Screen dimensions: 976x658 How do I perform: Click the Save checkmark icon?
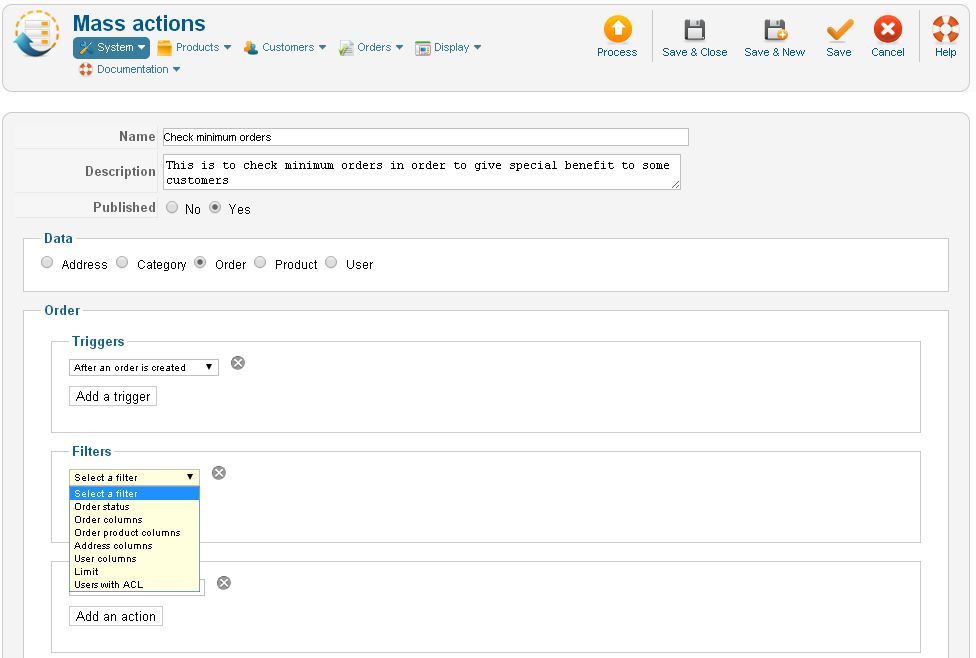(839, 30)
